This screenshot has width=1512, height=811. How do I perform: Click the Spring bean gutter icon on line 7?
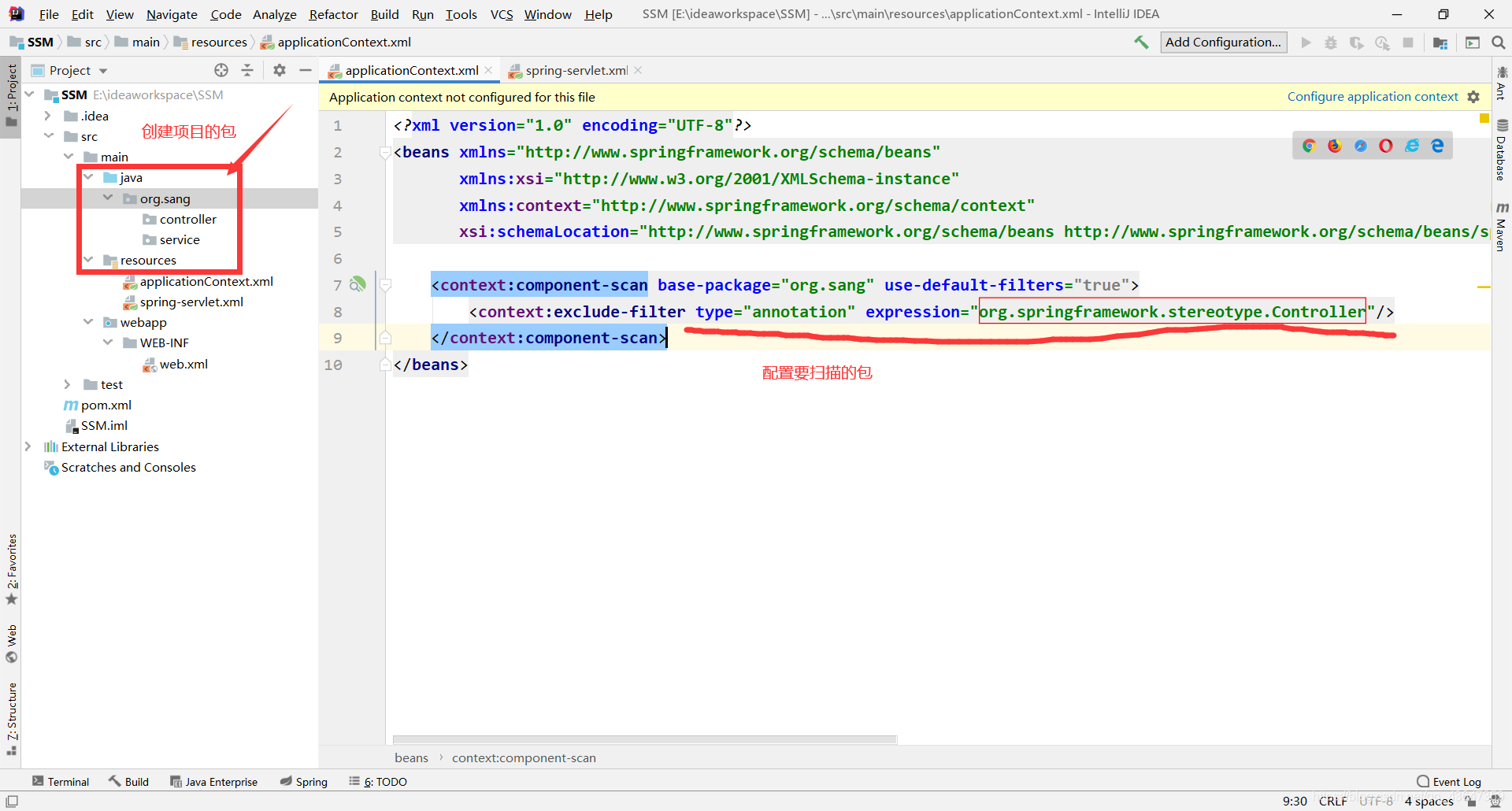click(x=358, y=284)
